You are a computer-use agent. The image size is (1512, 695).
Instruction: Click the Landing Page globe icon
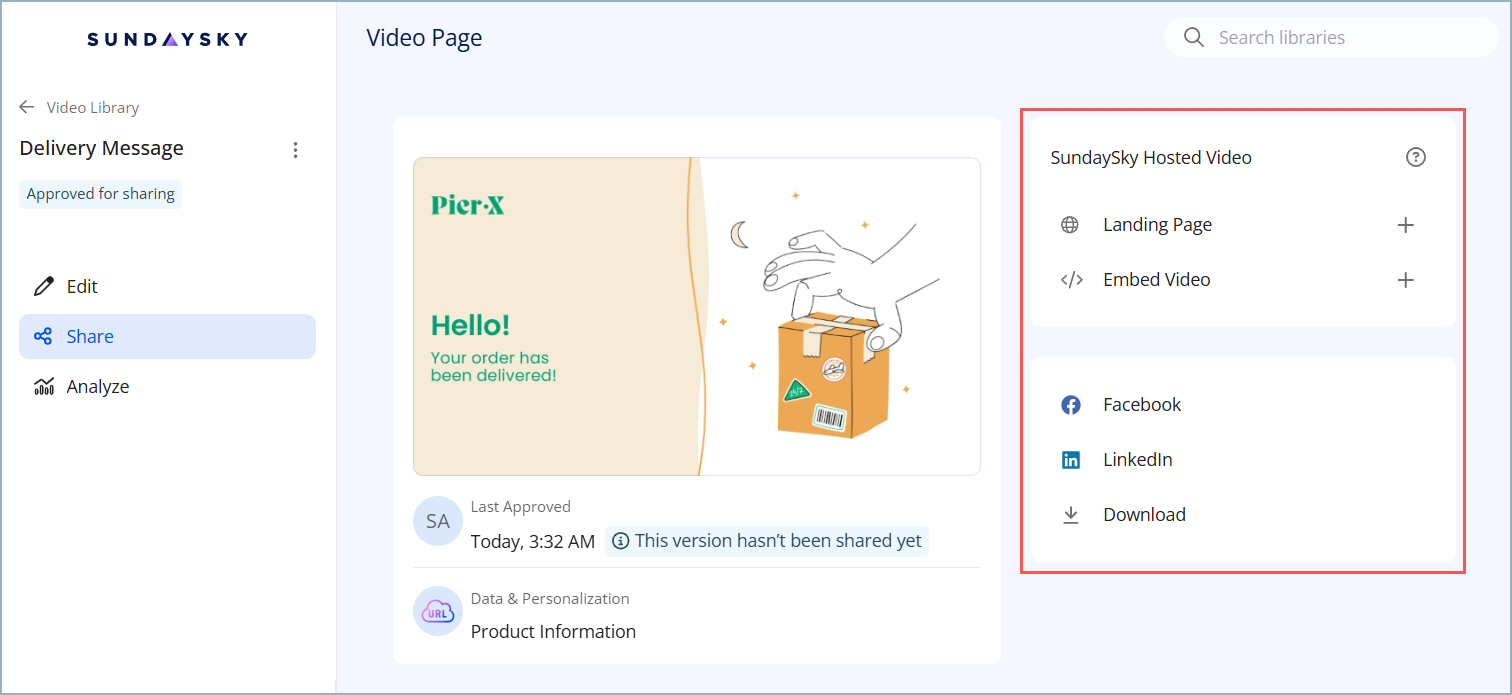coord(1070,225)
